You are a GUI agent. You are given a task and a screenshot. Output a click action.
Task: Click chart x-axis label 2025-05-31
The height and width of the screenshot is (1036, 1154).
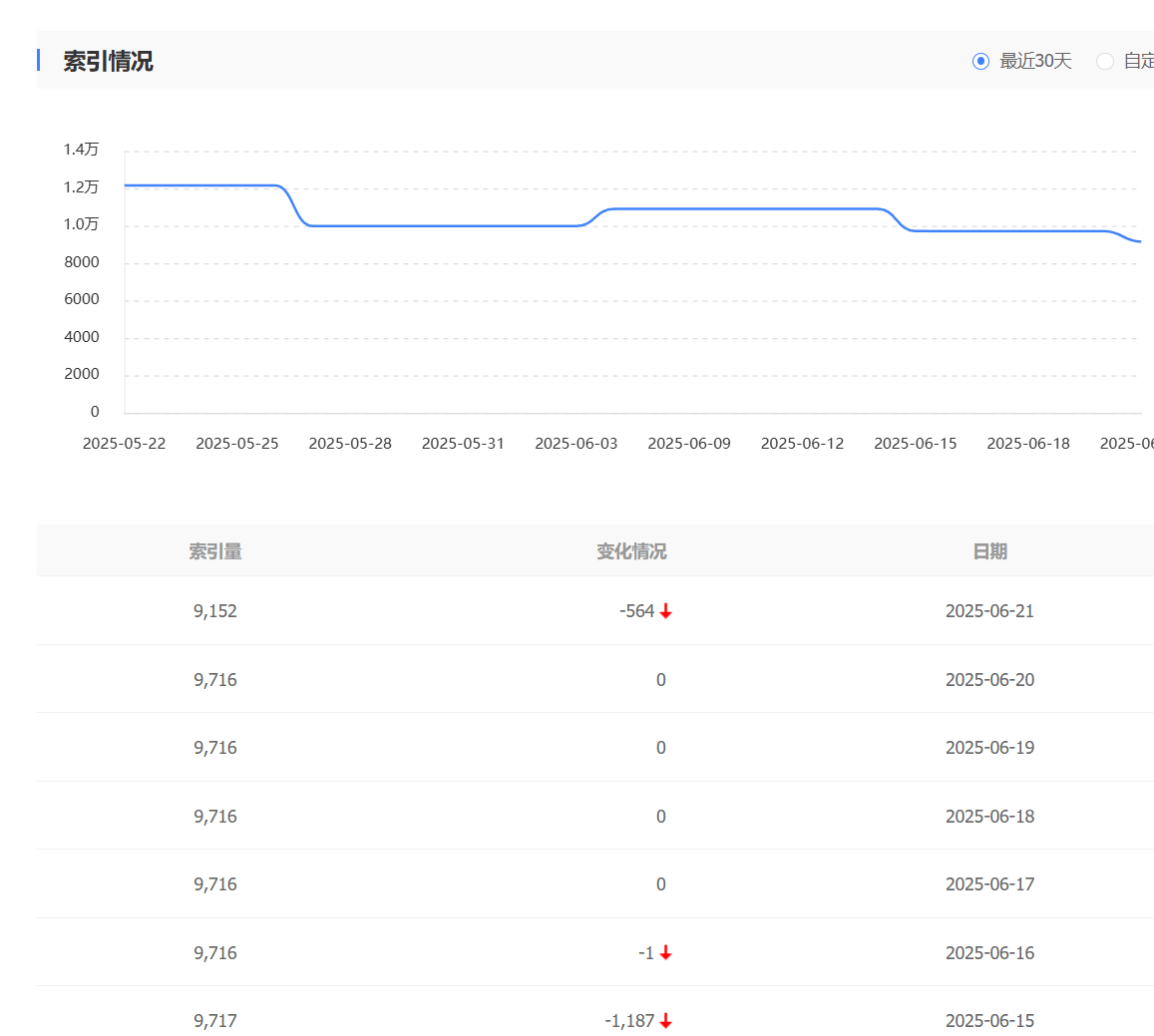(x=463, y=444)
